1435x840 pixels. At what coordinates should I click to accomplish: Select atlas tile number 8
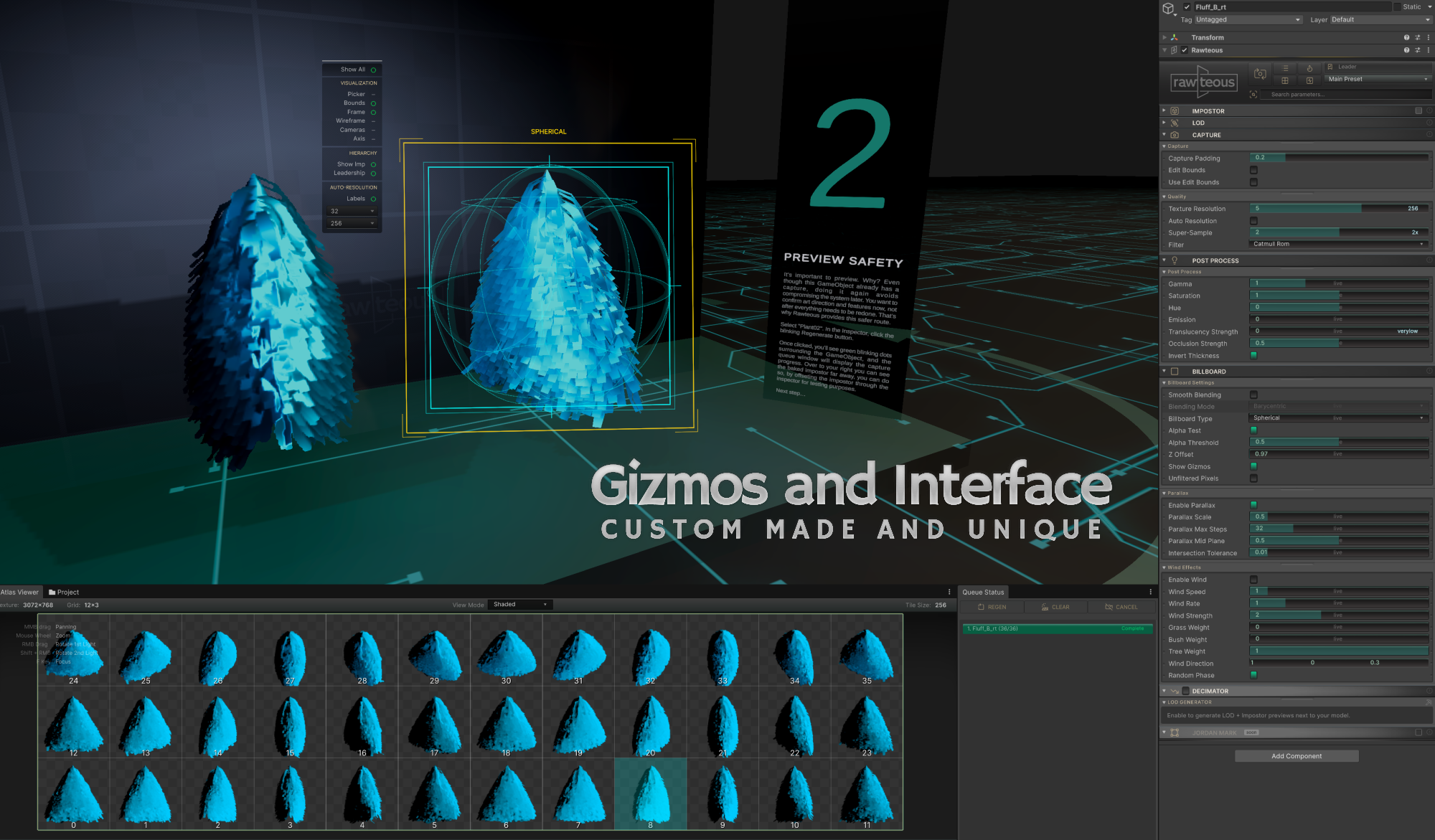point(650,793)
